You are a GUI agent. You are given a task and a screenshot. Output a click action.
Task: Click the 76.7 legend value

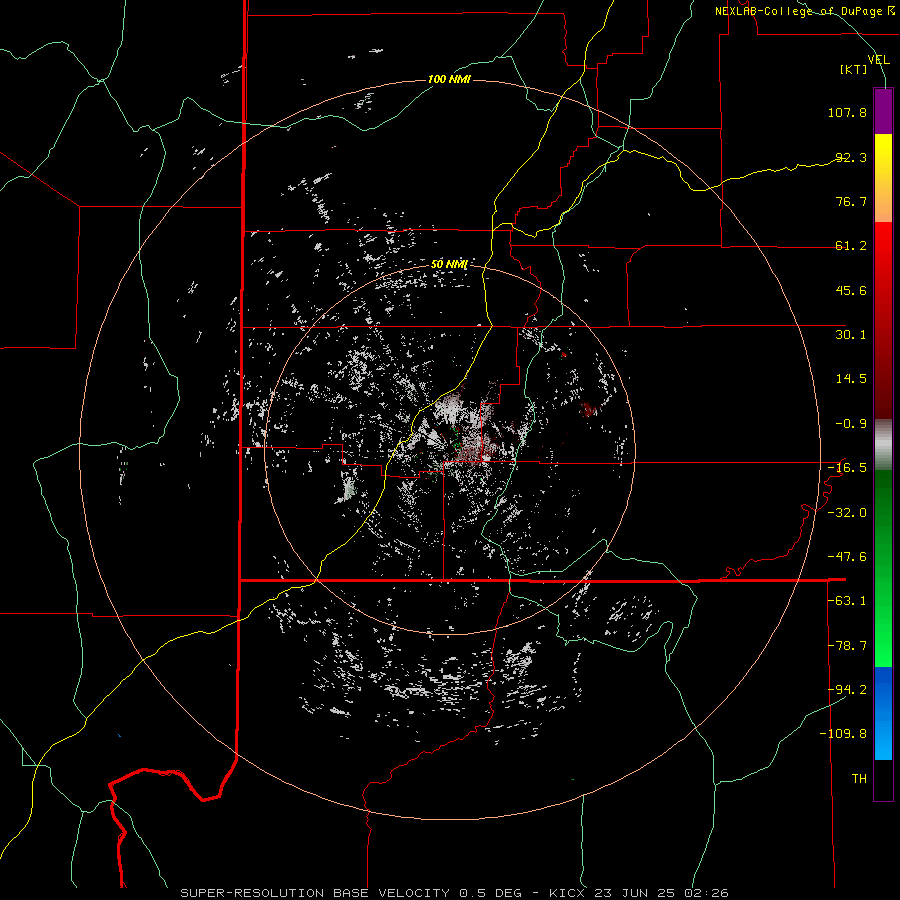(851, 201)
